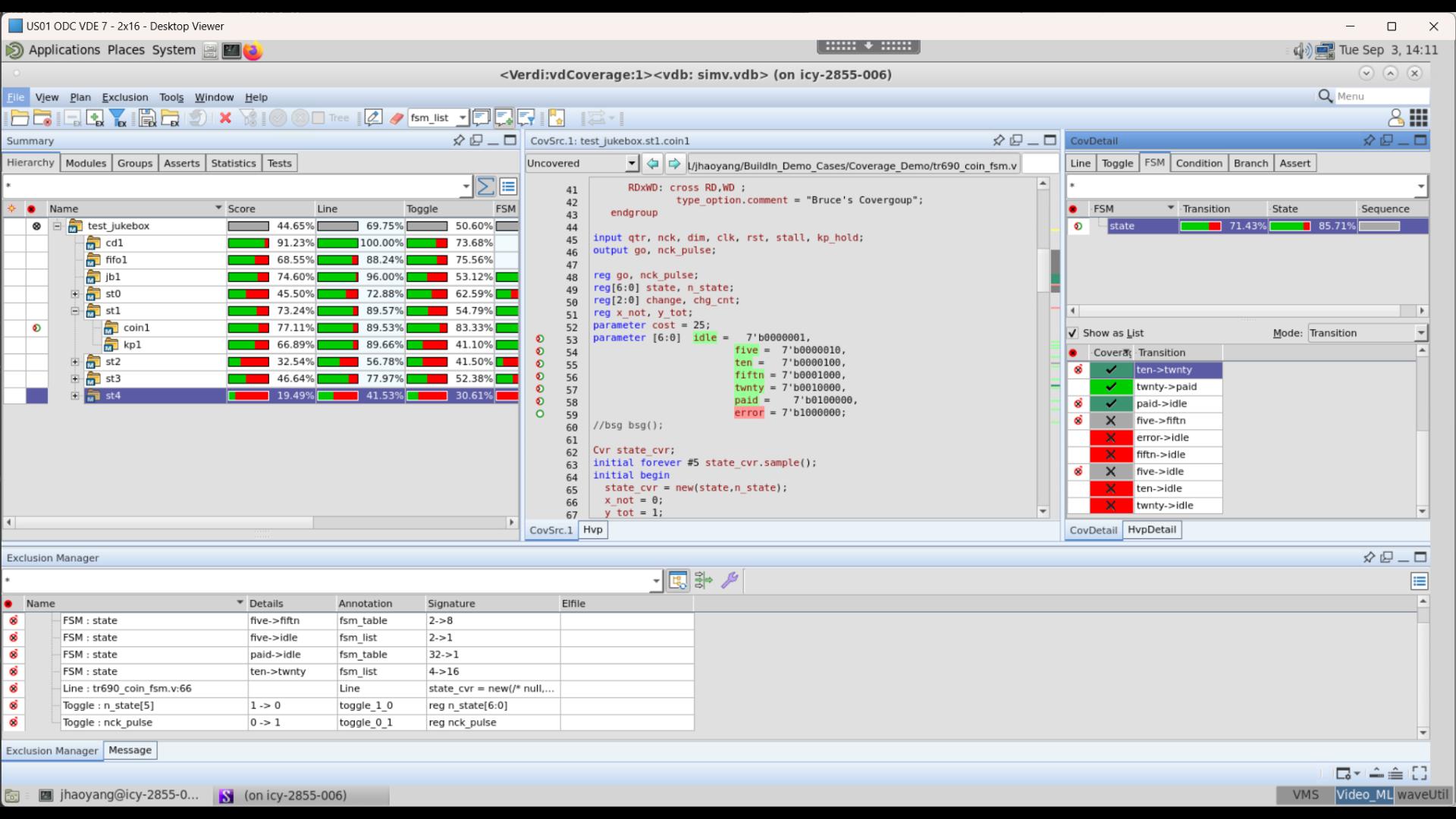Toggle exclusion icon for Toggle : nck_pulse row

click(13, 722)
